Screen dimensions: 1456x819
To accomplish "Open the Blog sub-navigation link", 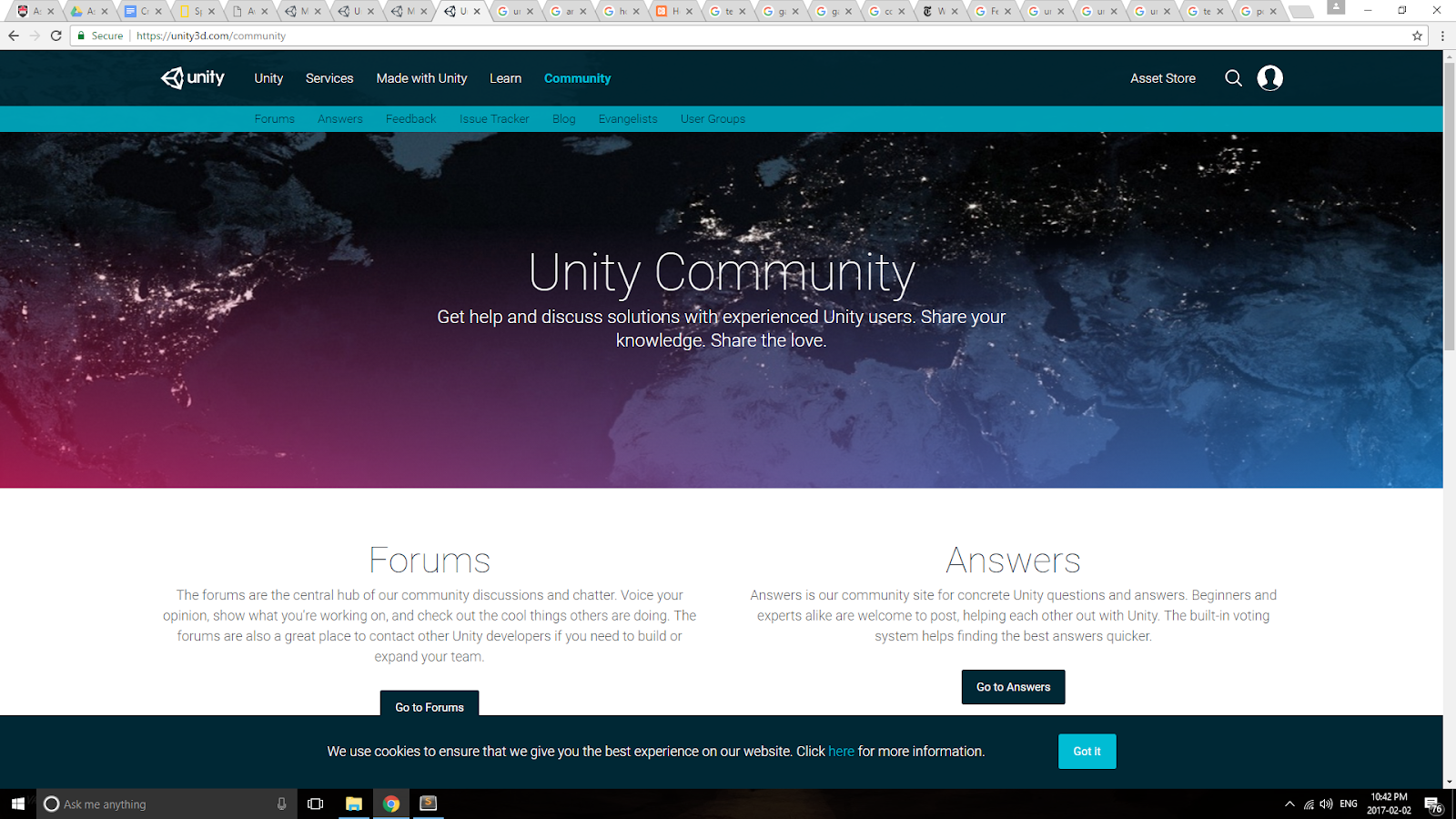I will (x=564, y=119).
